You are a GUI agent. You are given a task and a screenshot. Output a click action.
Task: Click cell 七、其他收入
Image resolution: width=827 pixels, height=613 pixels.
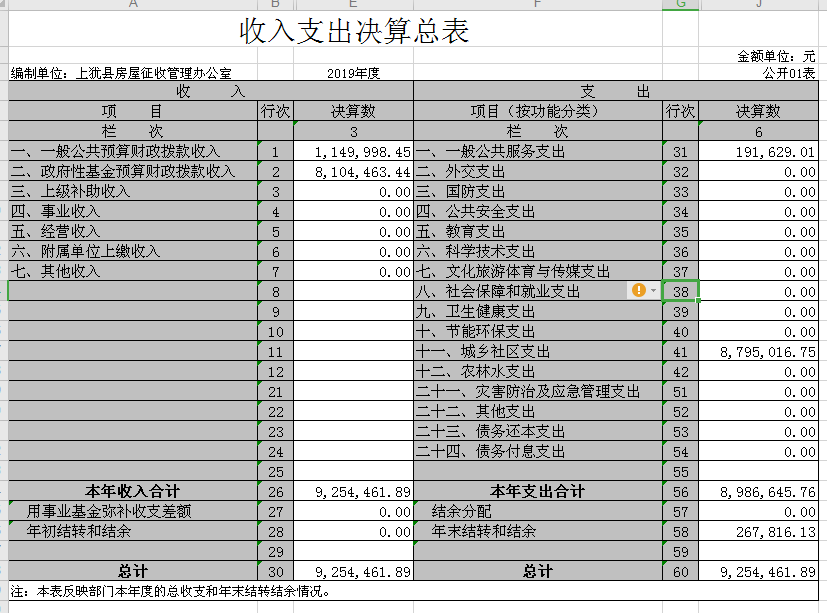[x=133, y=271]
